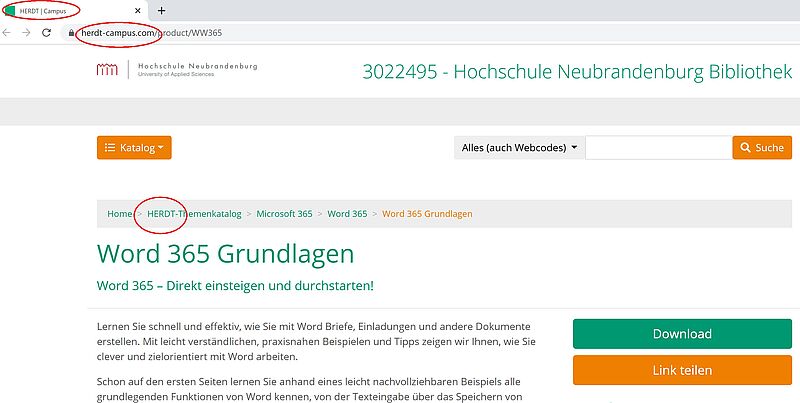This screenshot has height=403, width=800.
Task: Click into the search text field
Action: point(659,147)
